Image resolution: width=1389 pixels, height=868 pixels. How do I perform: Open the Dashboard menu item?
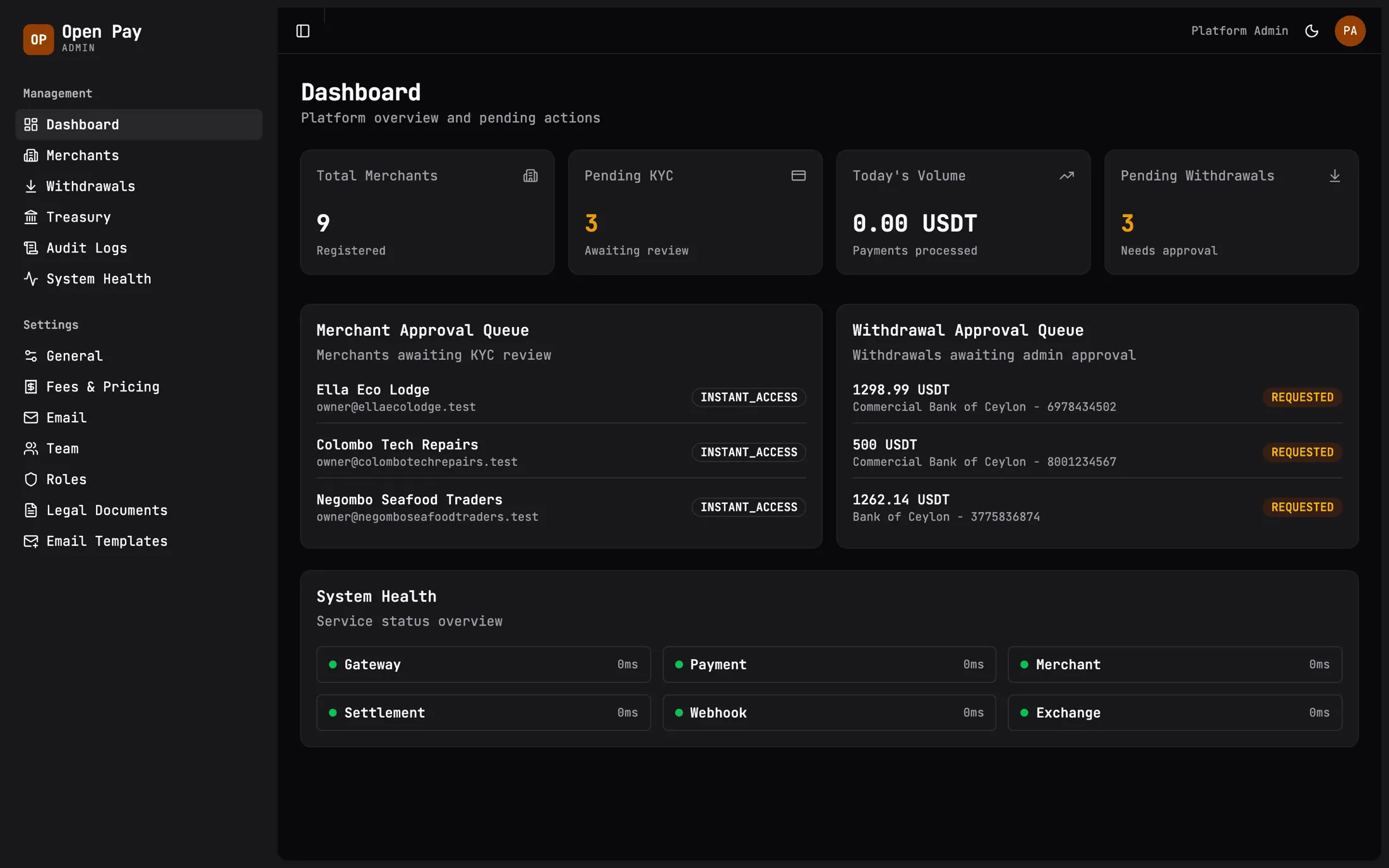139,124
